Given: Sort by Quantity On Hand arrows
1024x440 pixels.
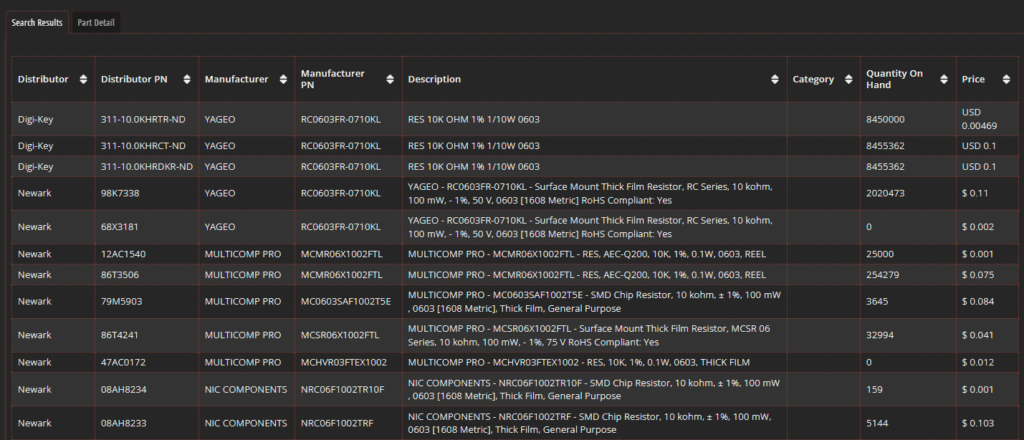Looking at the screenshot, I should (944, 79).
